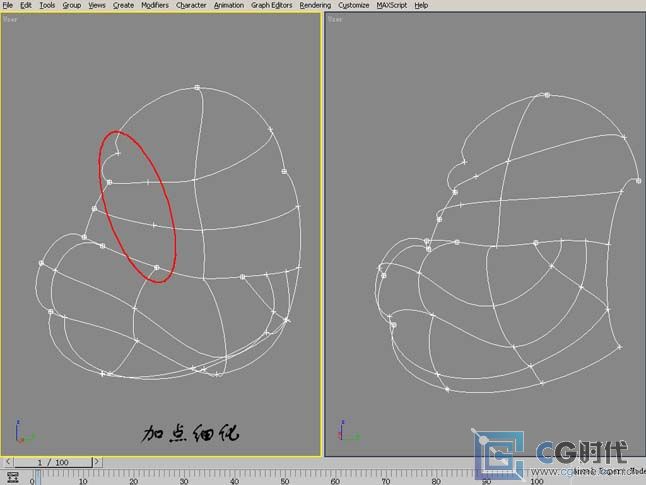Open the Customize menu

(x=354, y=5)
